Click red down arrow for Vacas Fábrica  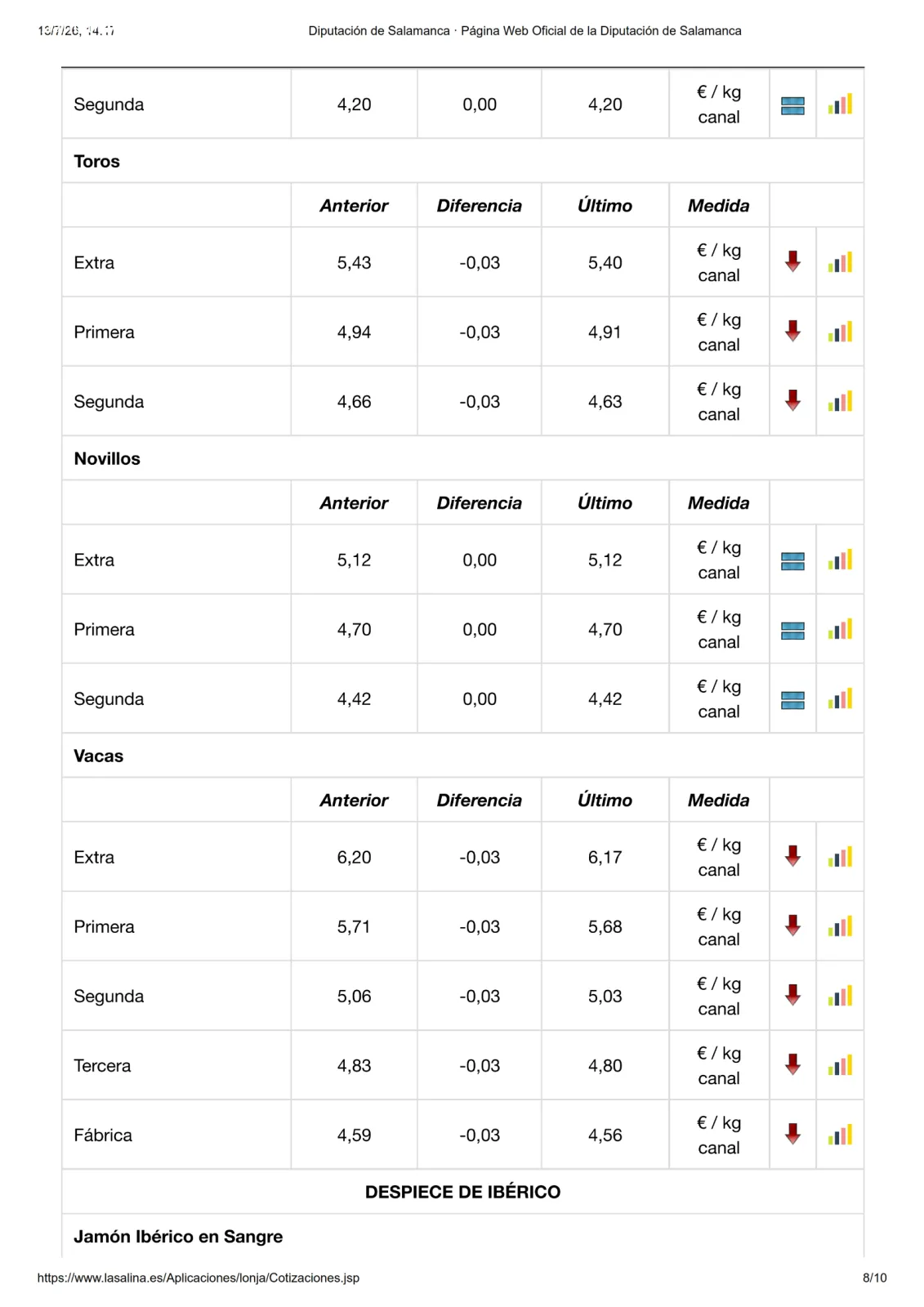pyautogui.click(x=792, y=1134)
